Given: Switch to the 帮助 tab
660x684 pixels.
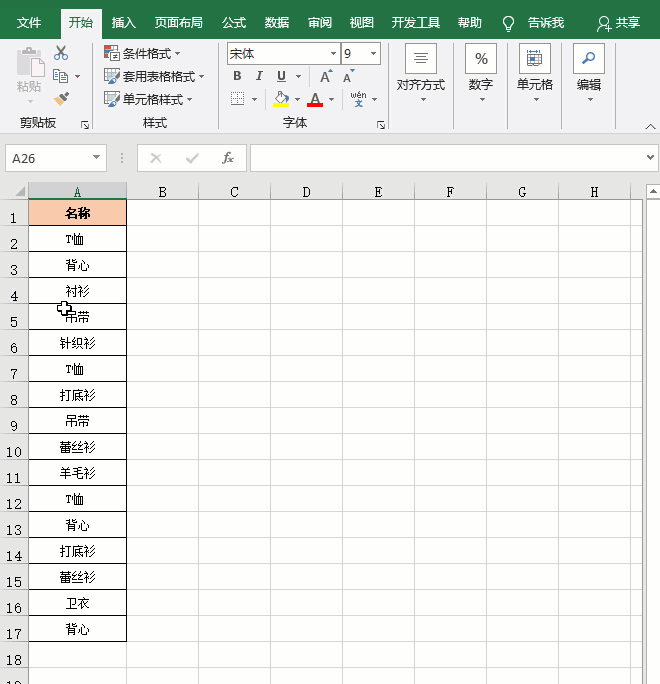Looking at the screenshot, I should (470, 23).
